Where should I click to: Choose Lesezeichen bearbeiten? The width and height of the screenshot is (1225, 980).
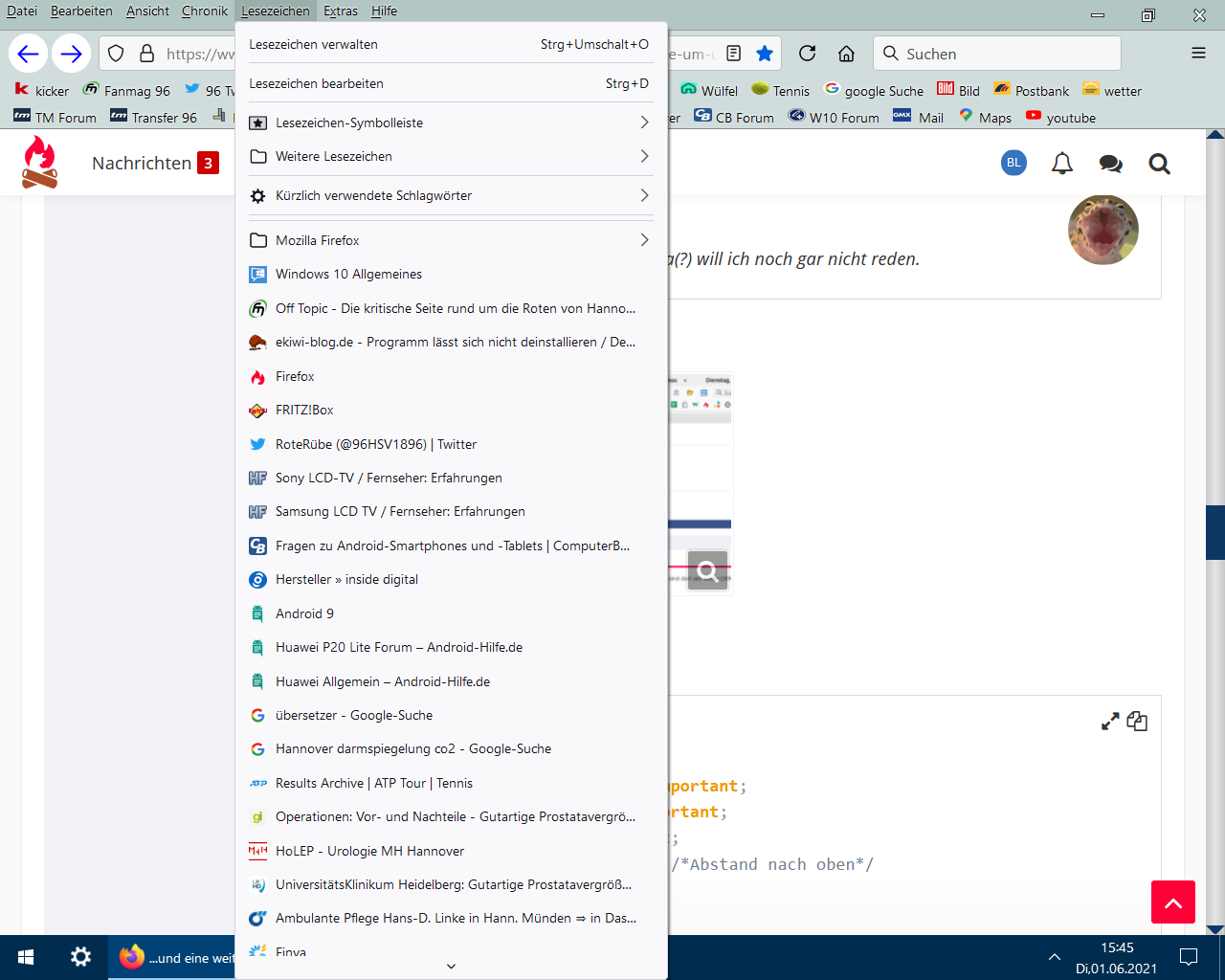click(451, 83)
